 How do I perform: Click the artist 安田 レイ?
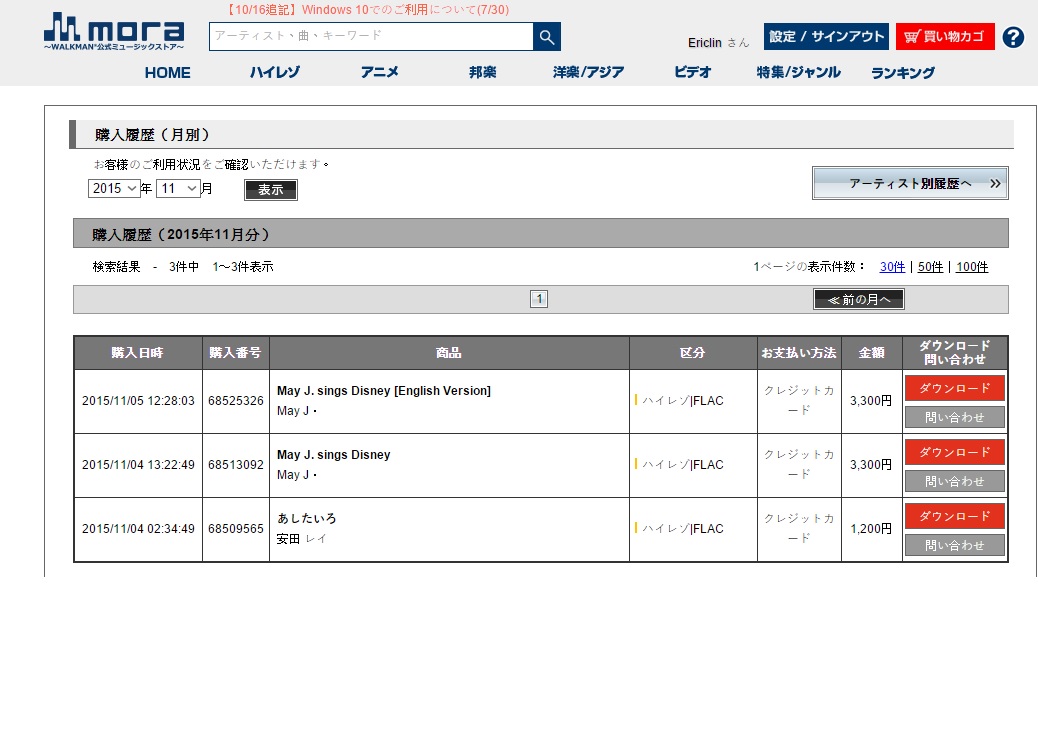click(301, 539)
